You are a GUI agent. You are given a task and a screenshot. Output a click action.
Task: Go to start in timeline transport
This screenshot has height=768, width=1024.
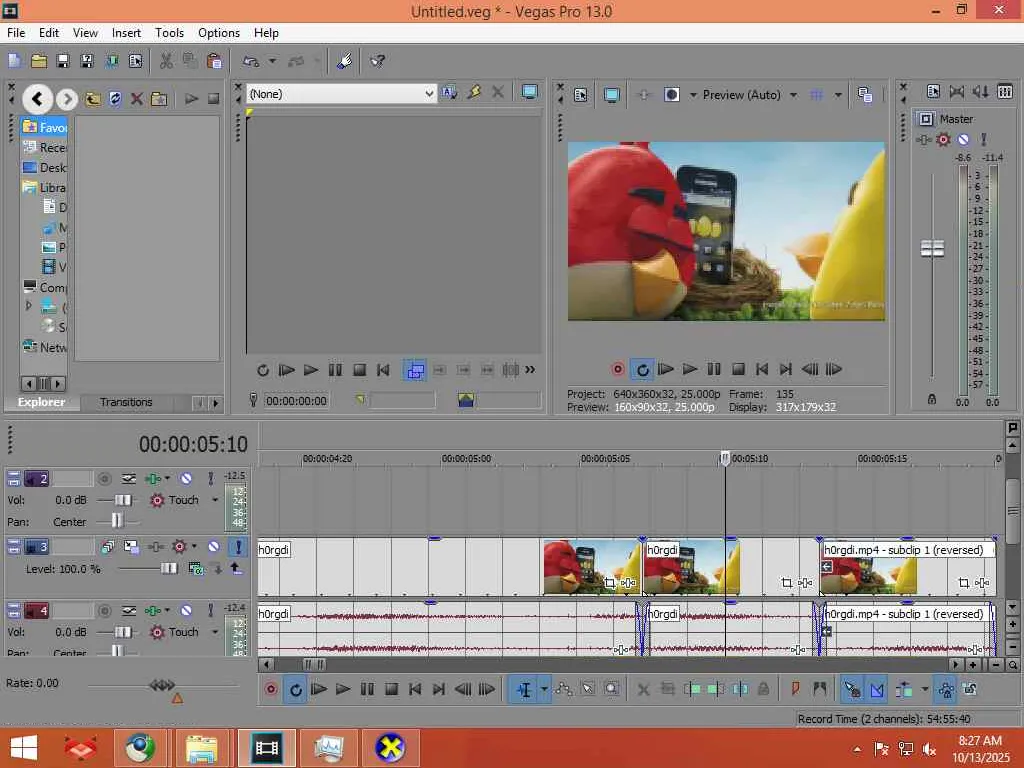(415, 689)
